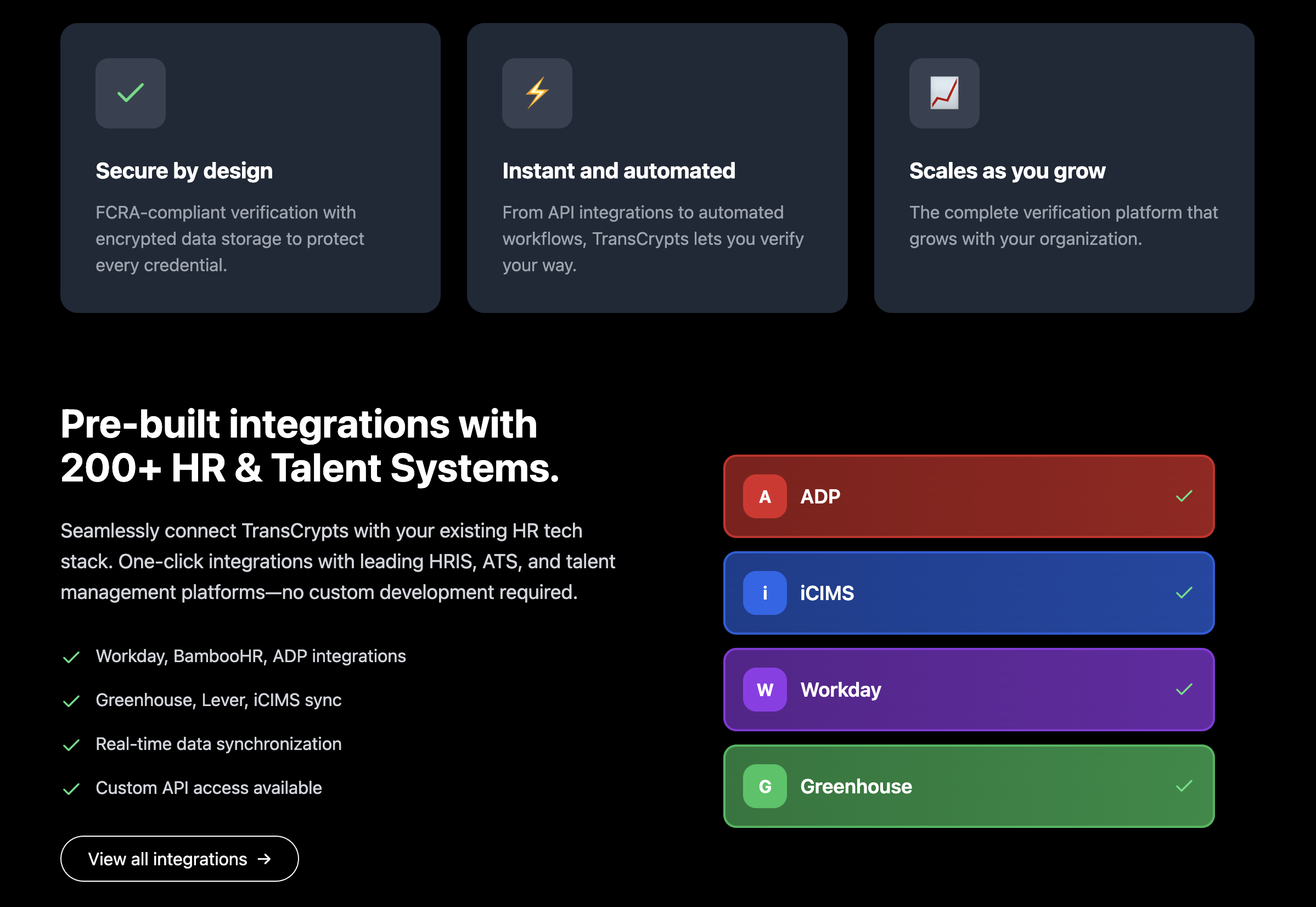Image resolution: width=1316 pixels, height=907 pixels.
Task: Click the lightning bolt icon
Action: pos(537,93)
